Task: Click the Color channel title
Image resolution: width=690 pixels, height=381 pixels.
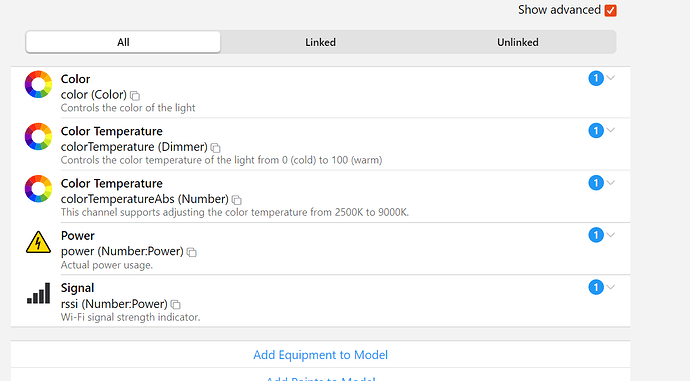Action: pos(75,79)
